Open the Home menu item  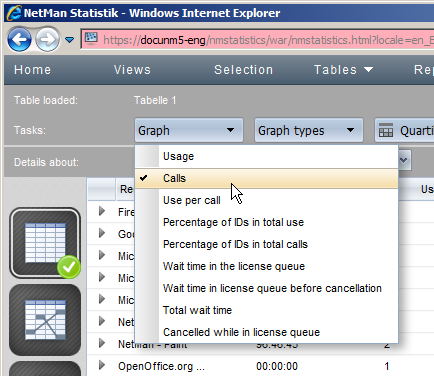coord(33,70)
